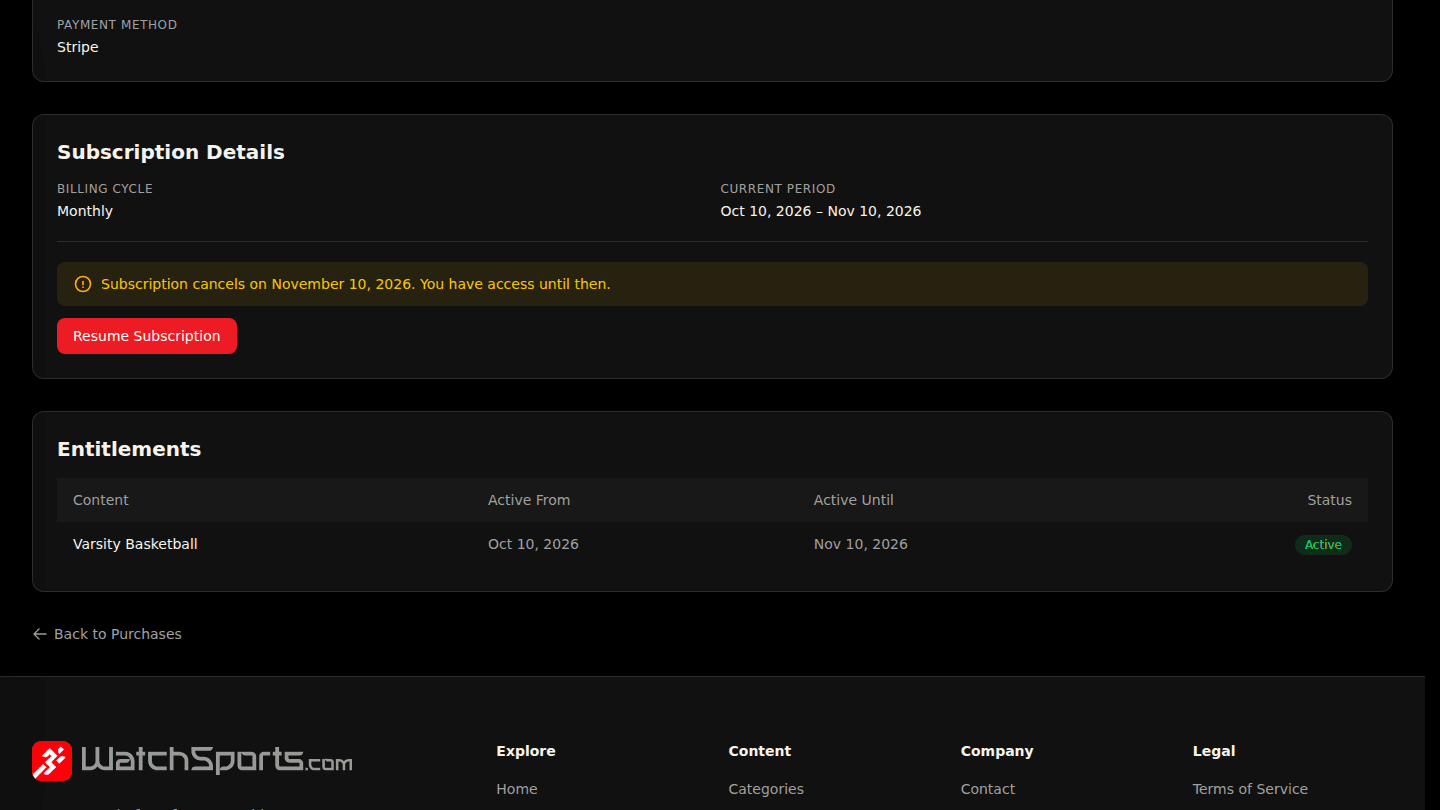Click the Active Until column header
This screenshot has height=810, width=1440.
pyautogui.click(x=854, y=500)
